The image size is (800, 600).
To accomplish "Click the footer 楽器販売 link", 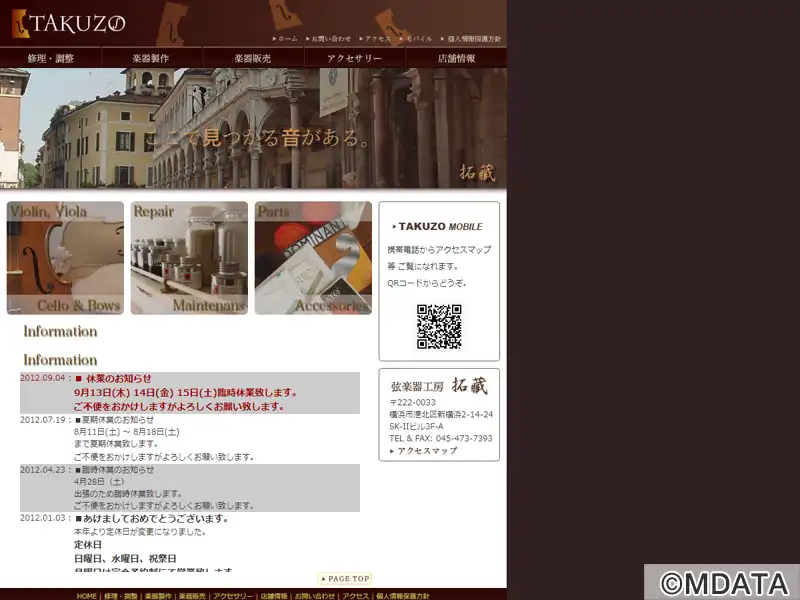I will [192, 596].
